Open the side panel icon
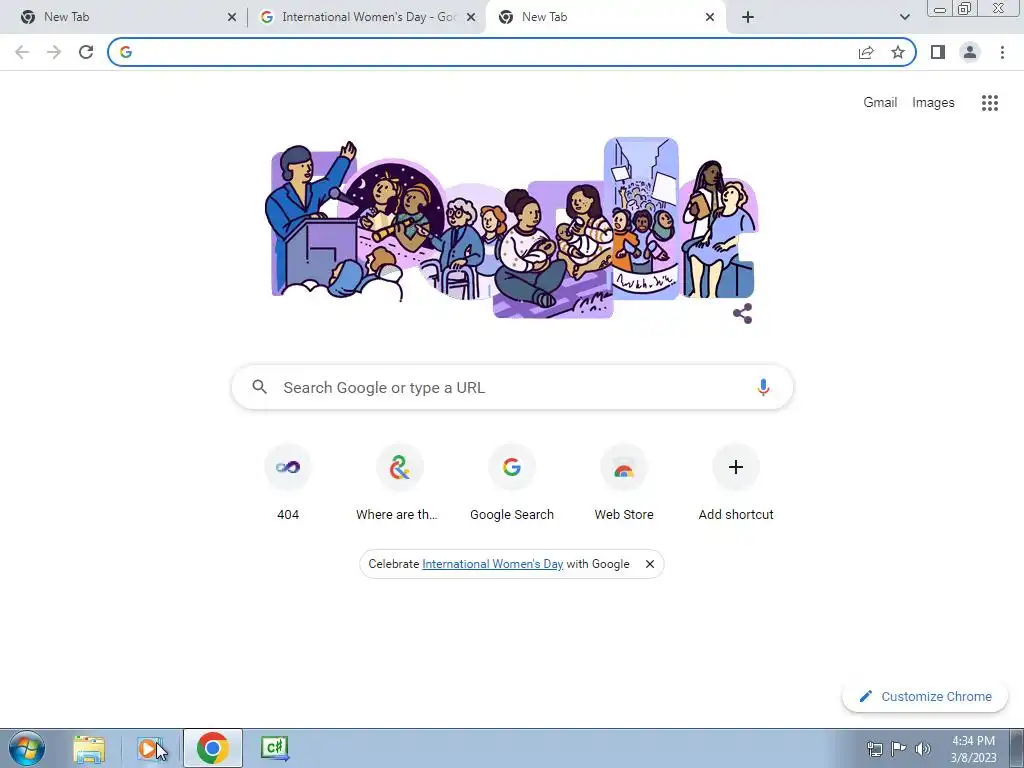1024x768 pixels. [x=938, y=52]
